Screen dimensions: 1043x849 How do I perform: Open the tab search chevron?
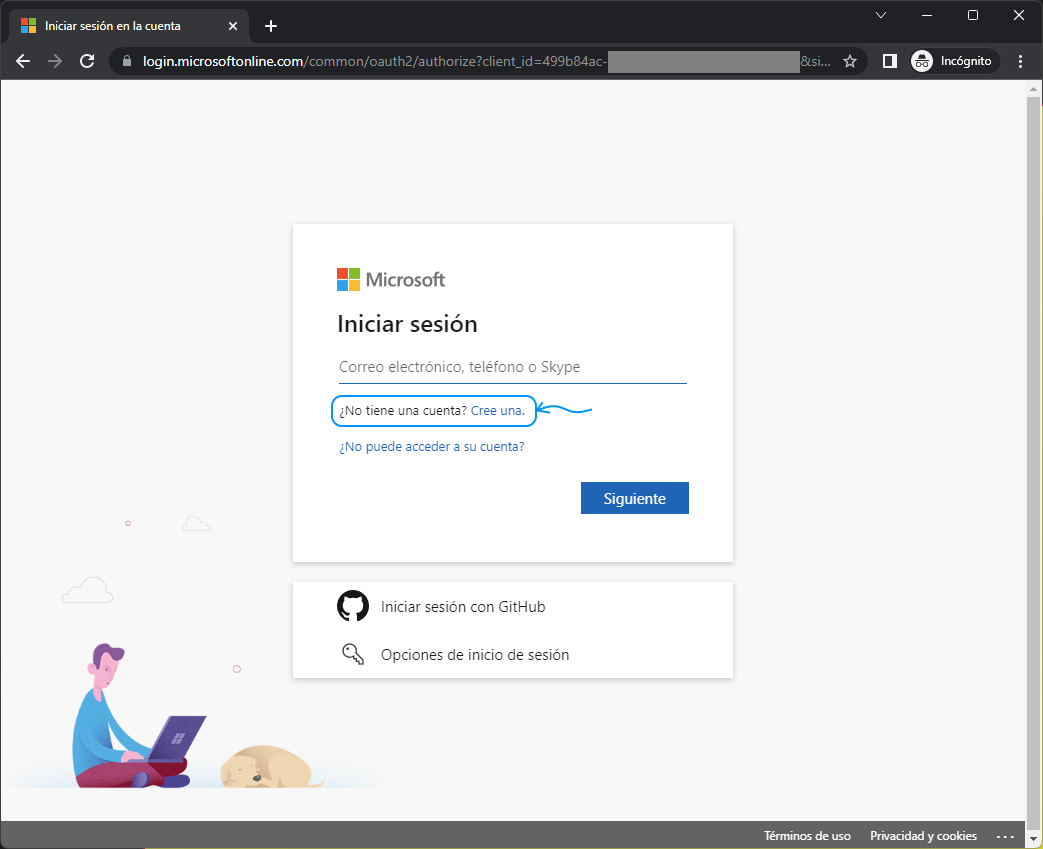click(x=881, y=15)
